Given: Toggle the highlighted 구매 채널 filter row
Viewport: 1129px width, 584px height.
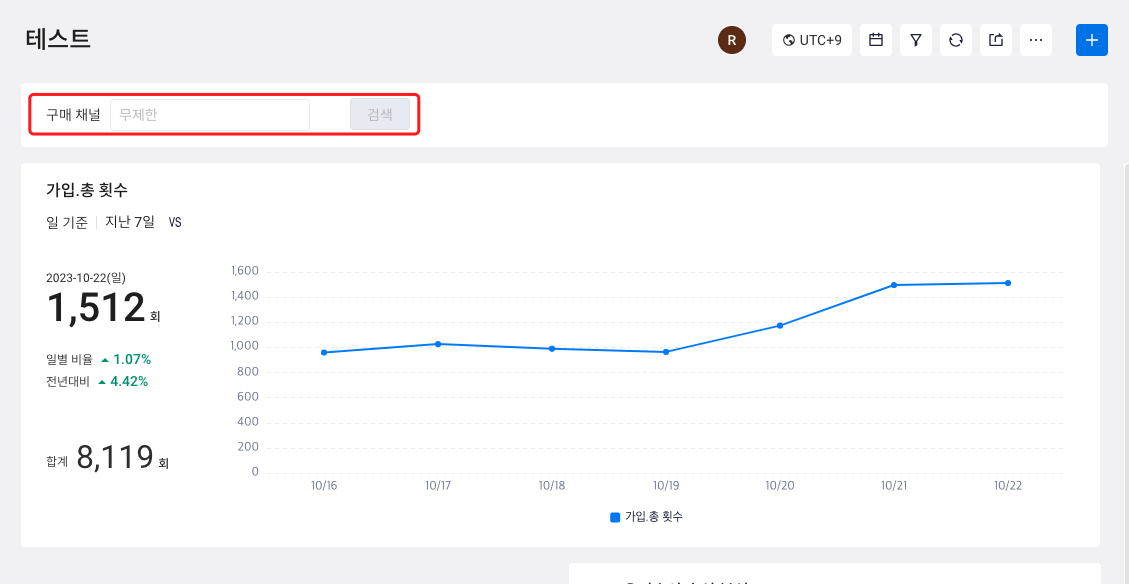Looking at the screenshot, I should pos(223,115).
